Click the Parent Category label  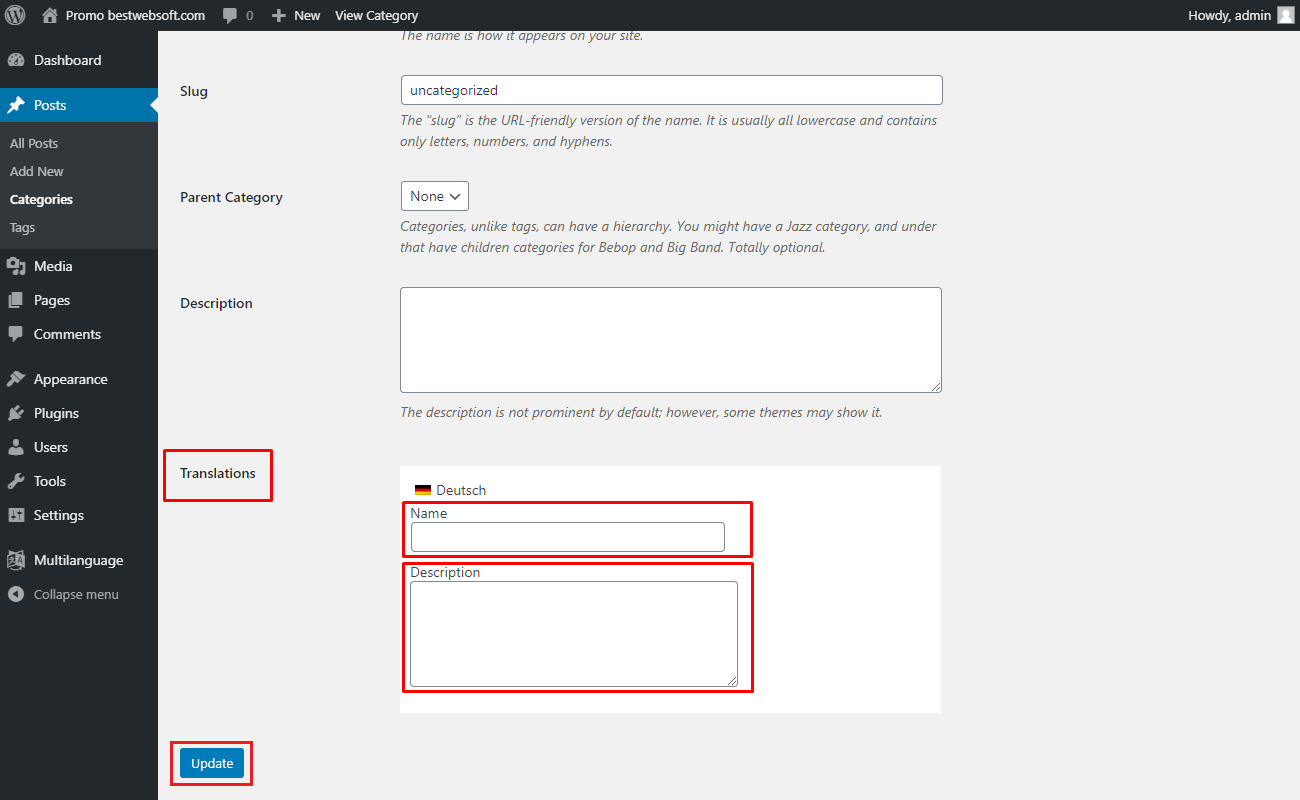tap(231, 197)
